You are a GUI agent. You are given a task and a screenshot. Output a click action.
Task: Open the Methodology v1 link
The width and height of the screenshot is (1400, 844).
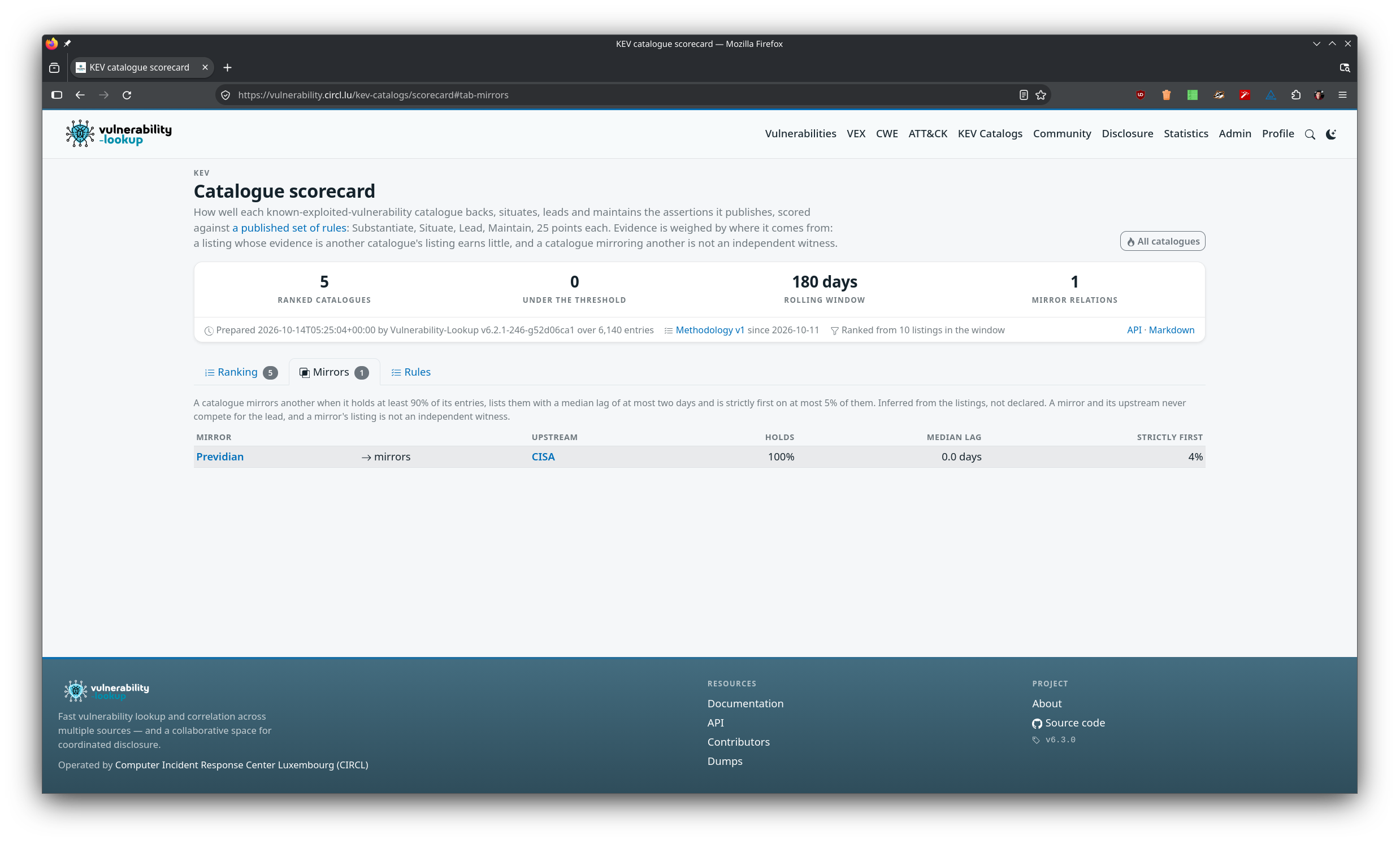click(x=710, y=330)
